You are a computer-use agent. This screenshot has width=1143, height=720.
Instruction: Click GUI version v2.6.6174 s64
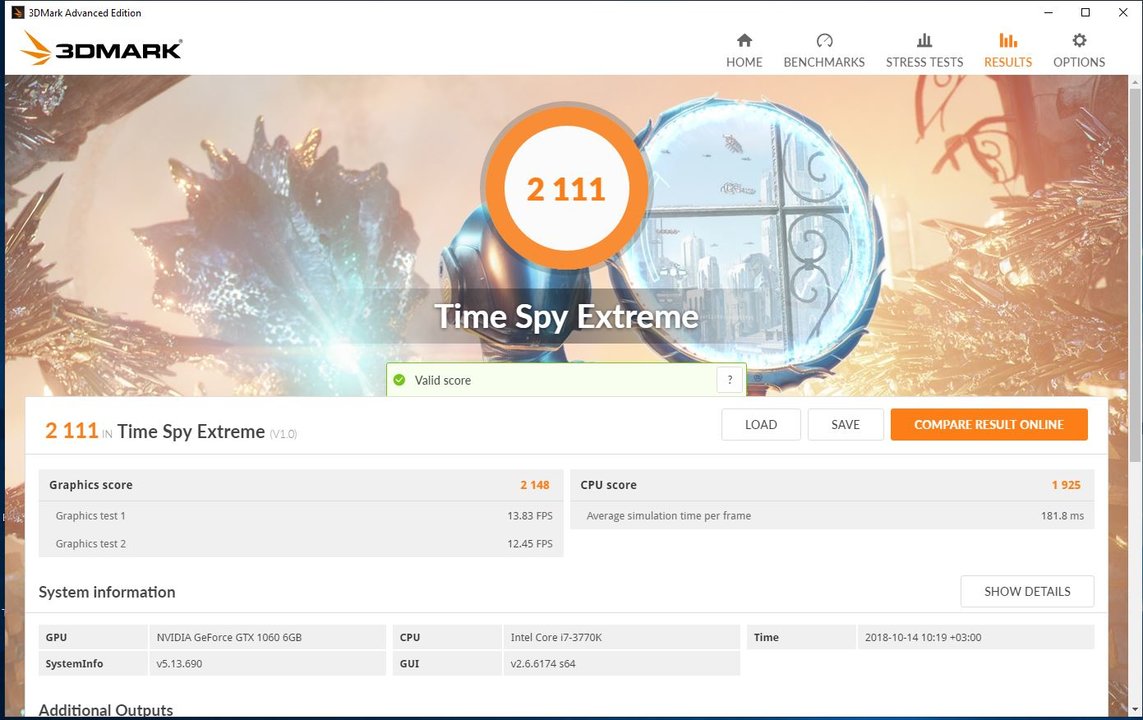click(543, 664)
